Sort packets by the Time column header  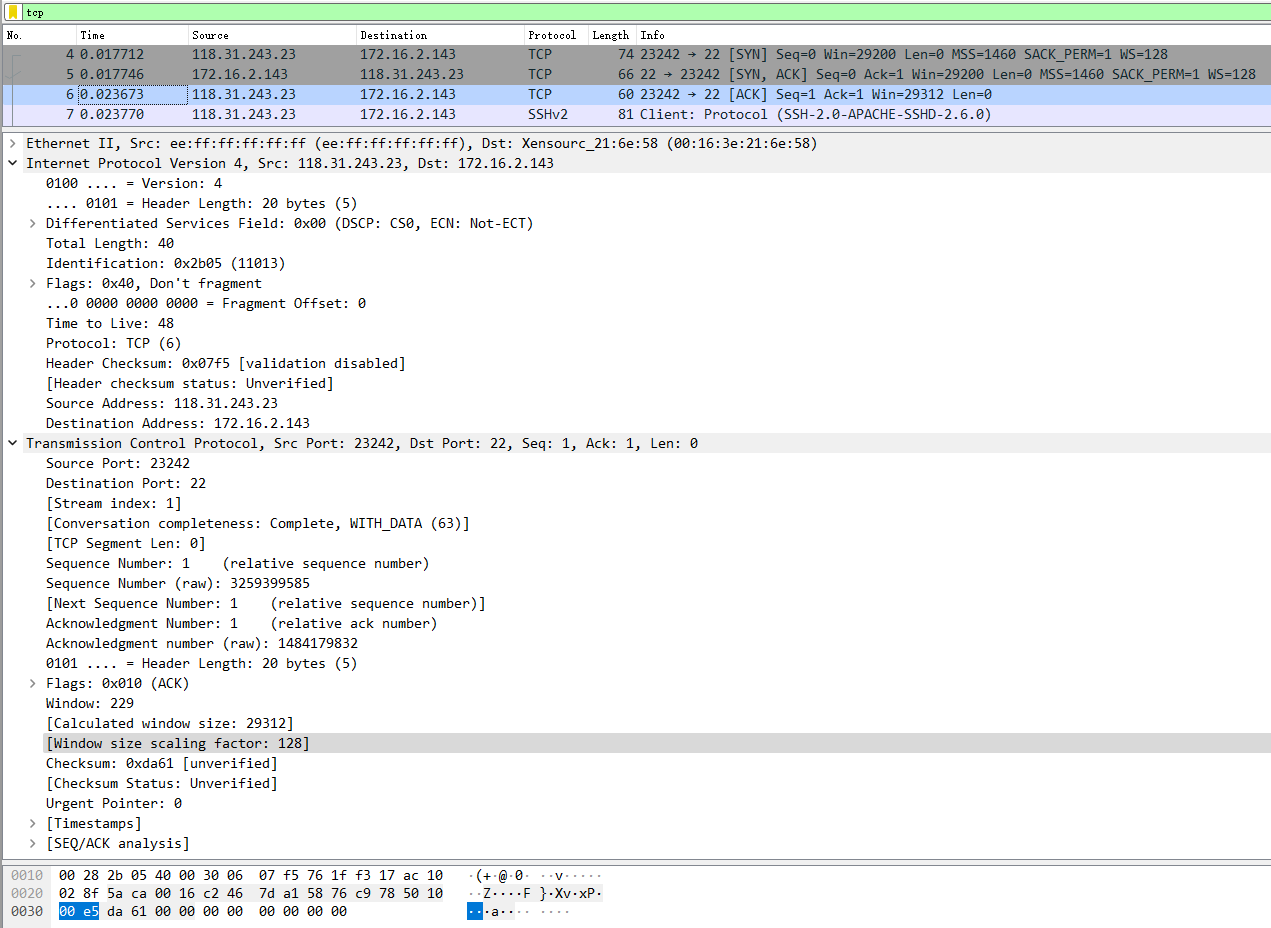pos(131,35)
